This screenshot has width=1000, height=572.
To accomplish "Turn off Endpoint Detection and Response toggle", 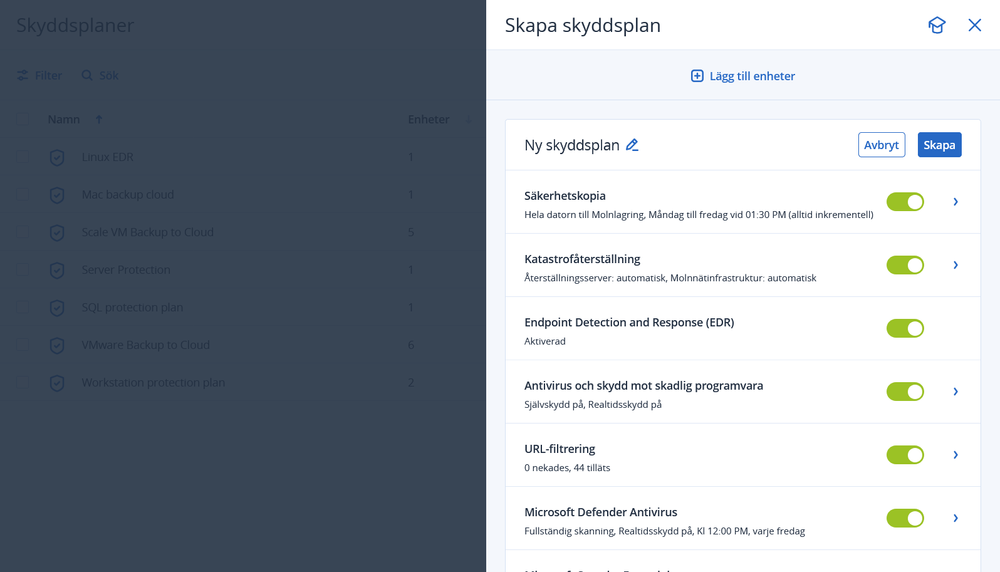I will (905, 328).
